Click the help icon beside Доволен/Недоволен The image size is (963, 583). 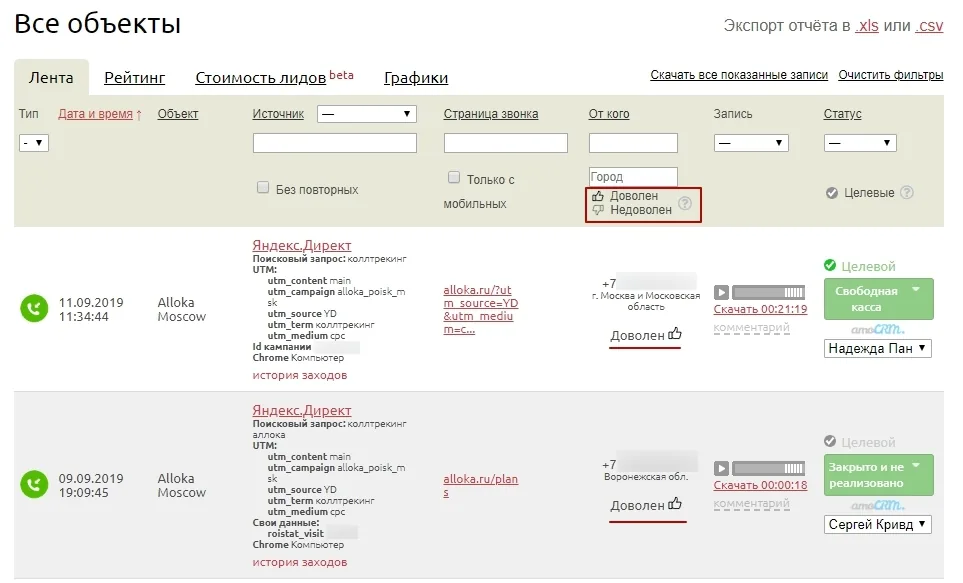coord(685,203)
